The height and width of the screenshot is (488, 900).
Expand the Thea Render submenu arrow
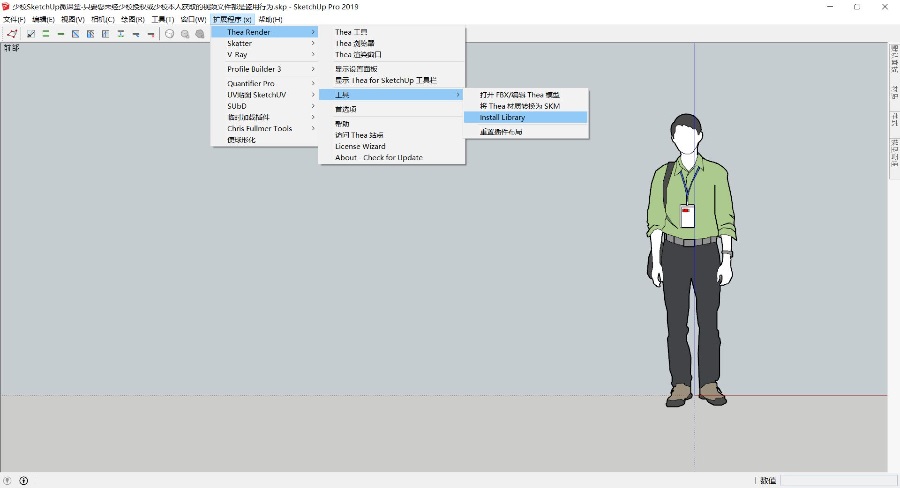point(313,32)
